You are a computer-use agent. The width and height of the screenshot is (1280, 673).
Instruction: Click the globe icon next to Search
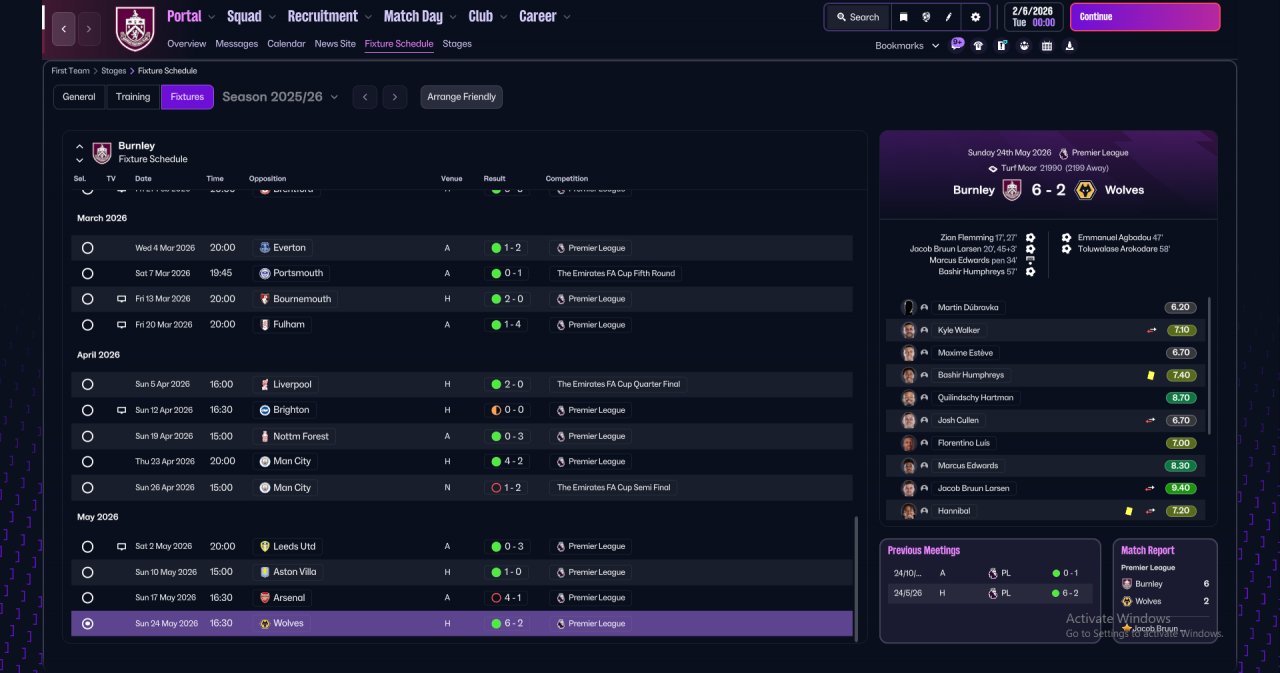(x=927, y=17)
